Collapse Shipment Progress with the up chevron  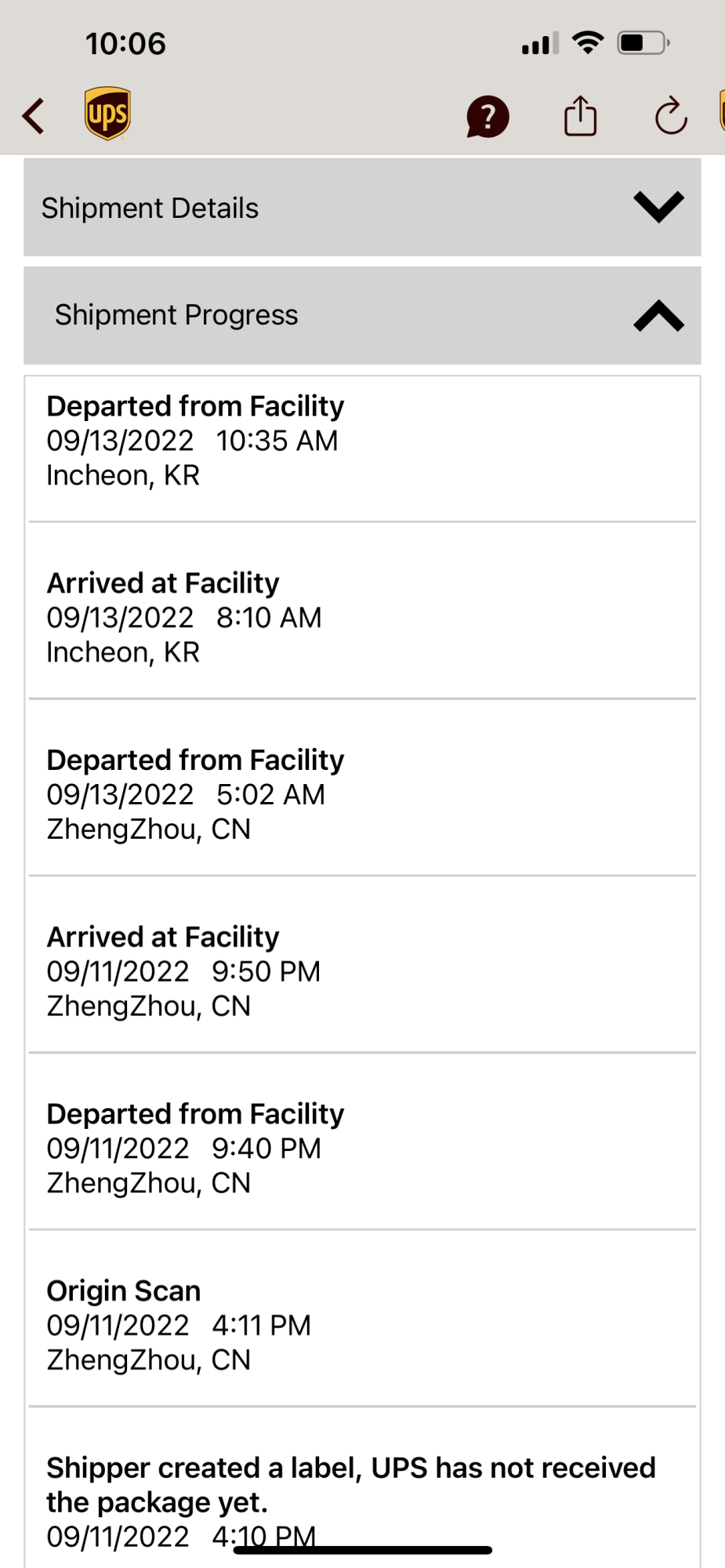(658, 315)
